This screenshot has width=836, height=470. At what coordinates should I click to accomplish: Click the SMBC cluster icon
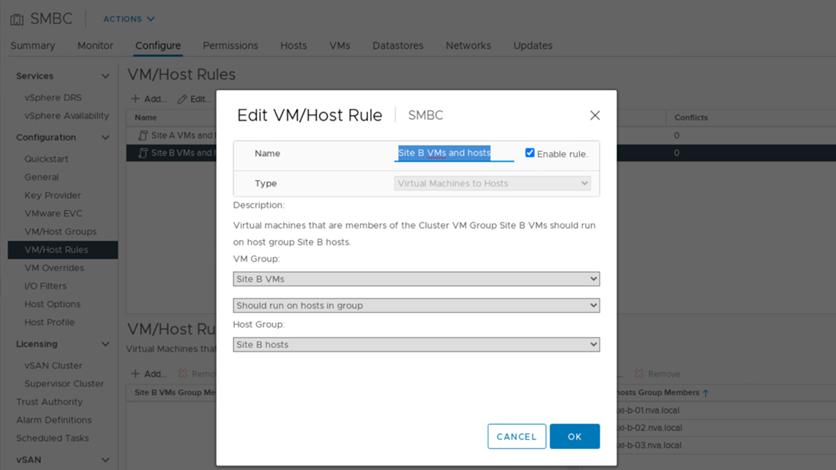click(x=17, y=19)
